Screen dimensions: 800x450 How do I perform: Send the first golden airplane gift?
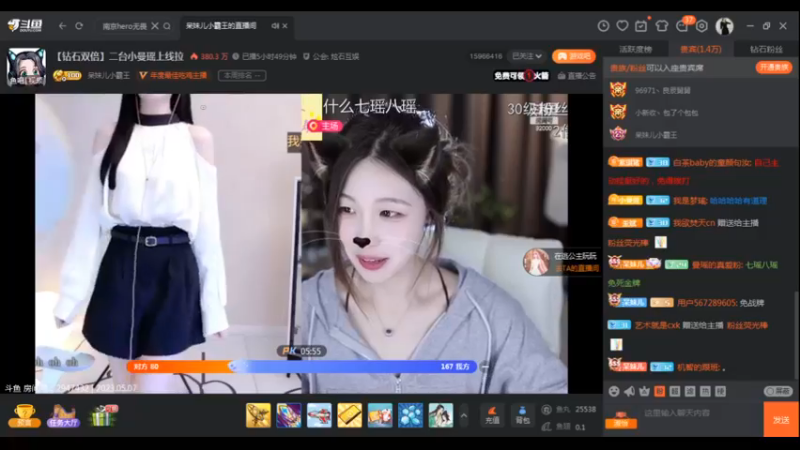[258, 415]
